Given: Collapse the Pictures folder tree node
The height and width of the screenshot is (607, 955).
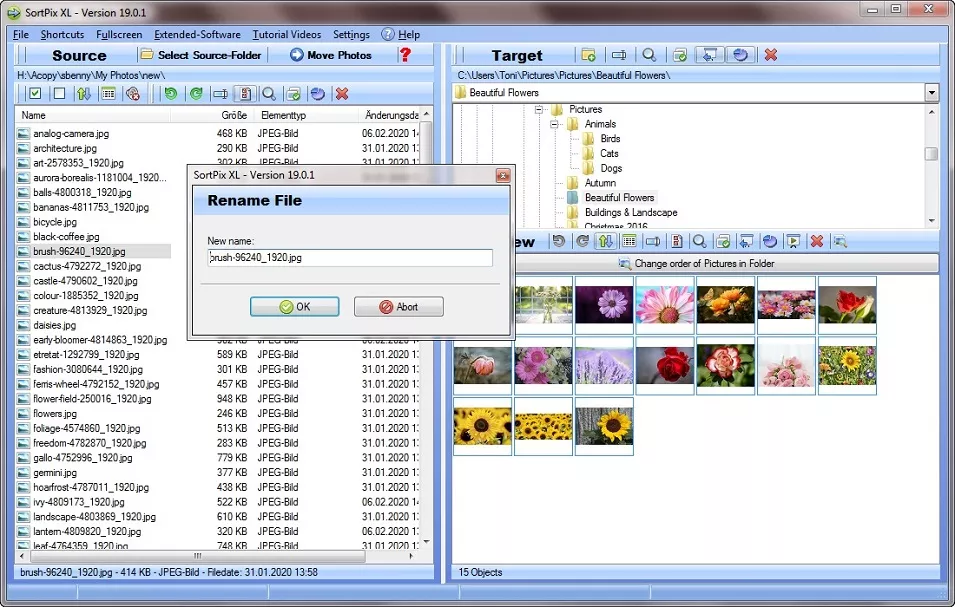Looking at the screenshot, I should click(538, 109).
